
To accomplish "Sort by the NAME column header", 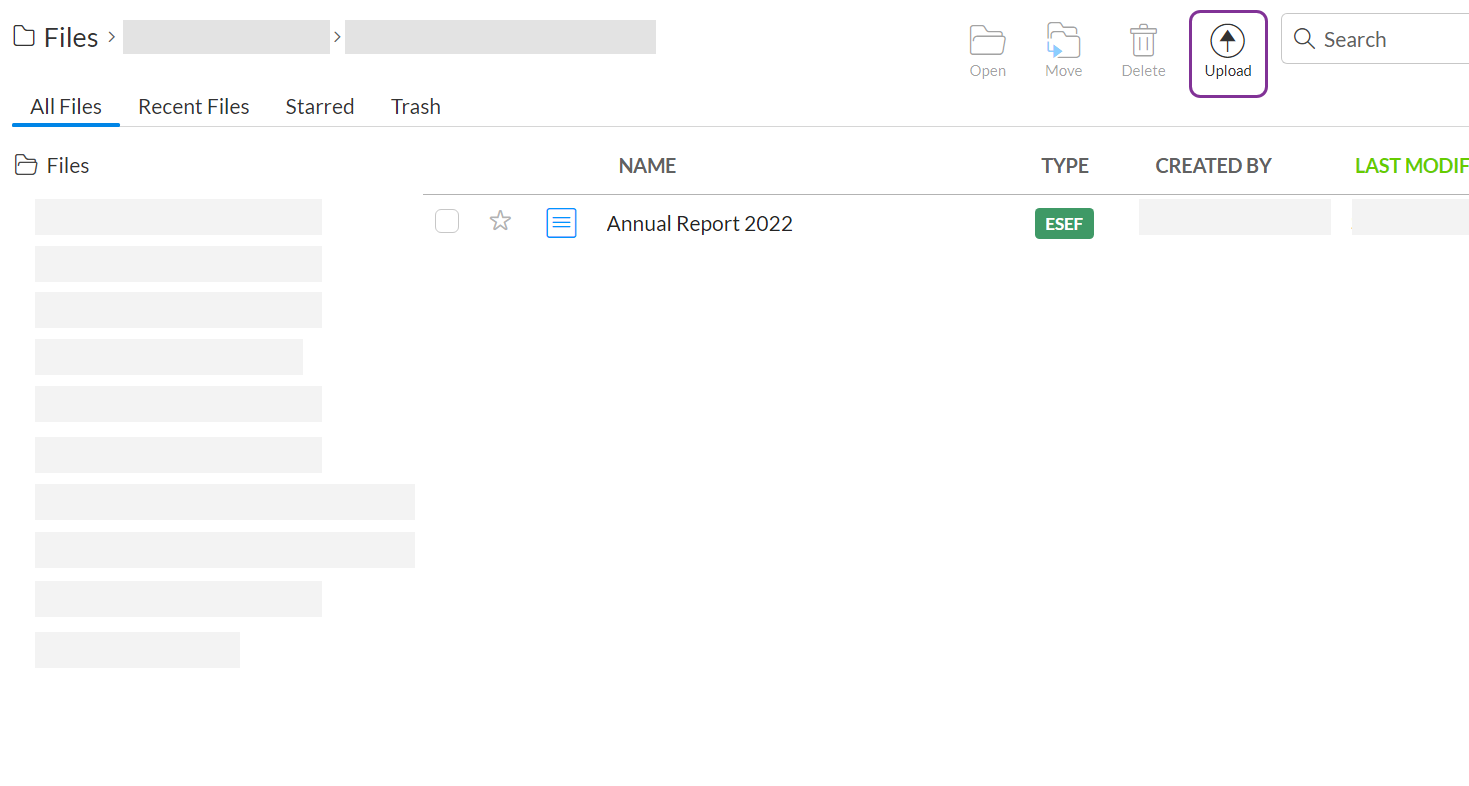I will 647,166.
